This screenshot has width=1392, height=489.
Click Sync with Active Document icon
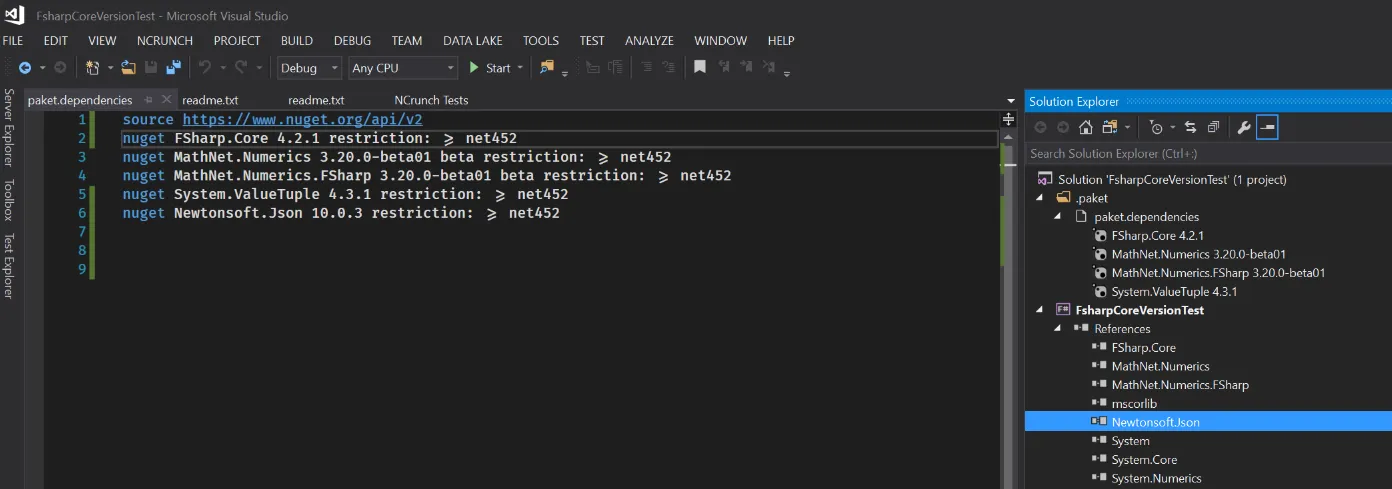click(x=1190, y=127)
